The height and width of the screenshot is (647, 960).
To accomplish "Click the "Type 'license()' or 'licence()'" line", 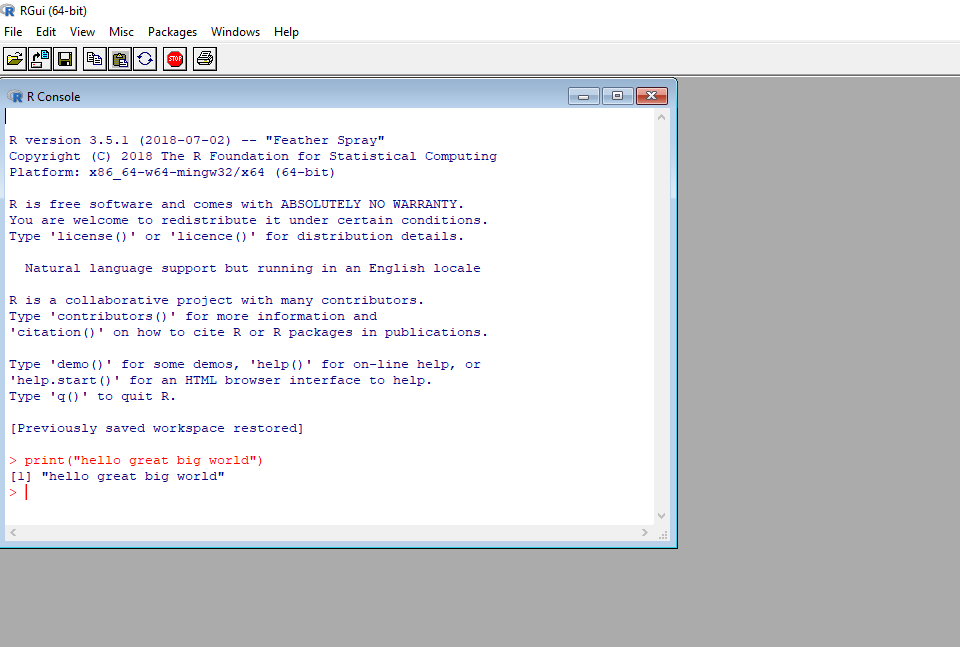I will 236,236.
